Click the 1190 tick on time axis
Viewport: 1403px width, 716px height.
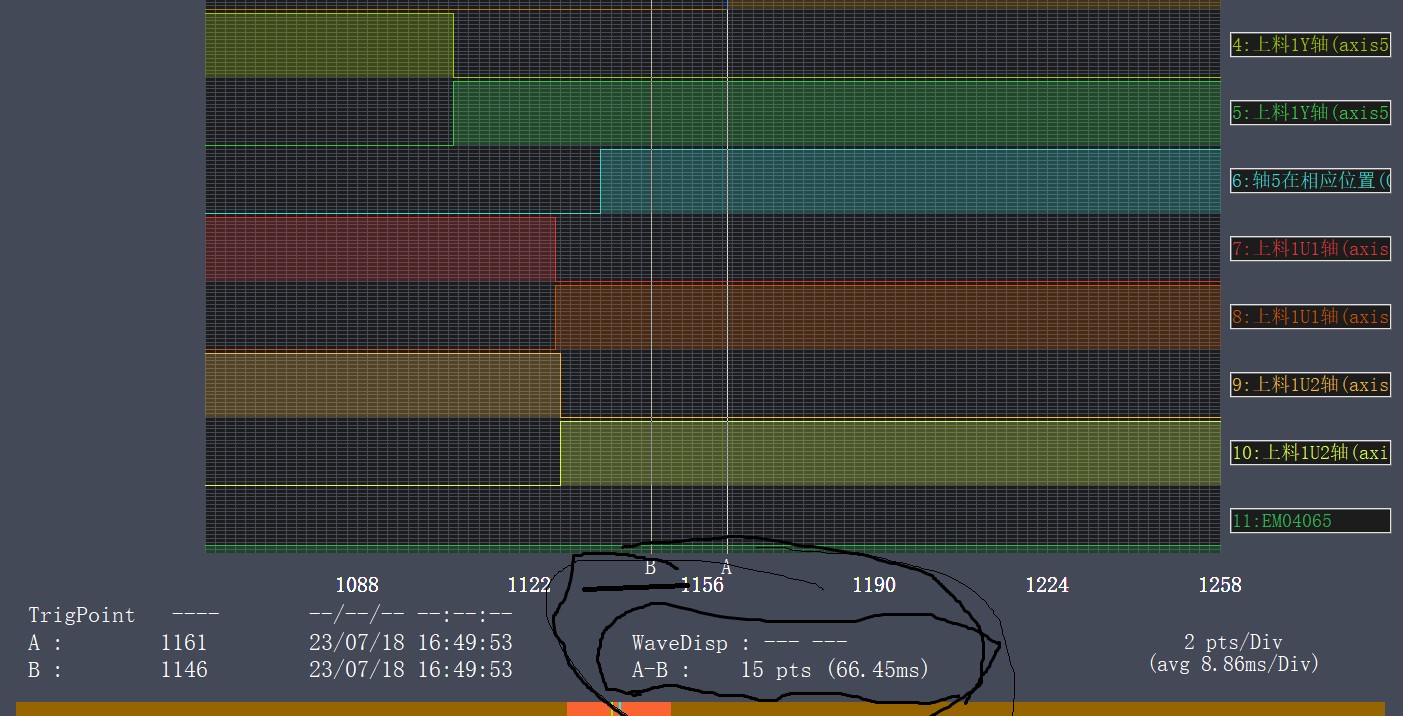click(874, 585)
